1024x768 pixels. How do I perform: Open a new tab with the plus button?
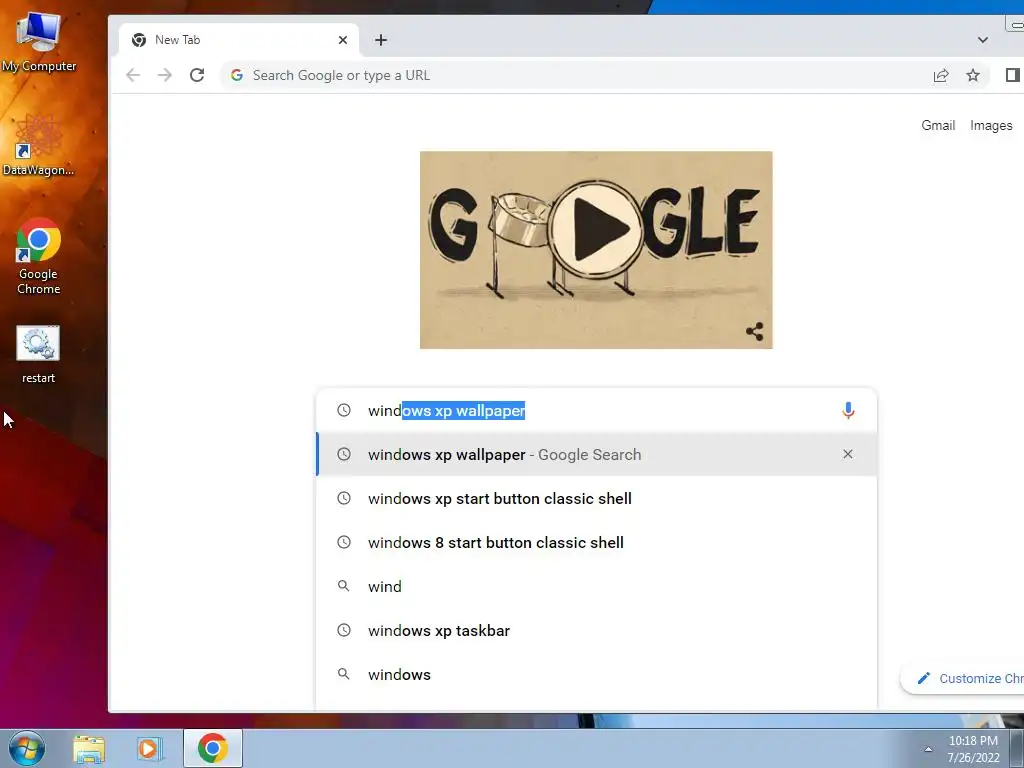381,40
